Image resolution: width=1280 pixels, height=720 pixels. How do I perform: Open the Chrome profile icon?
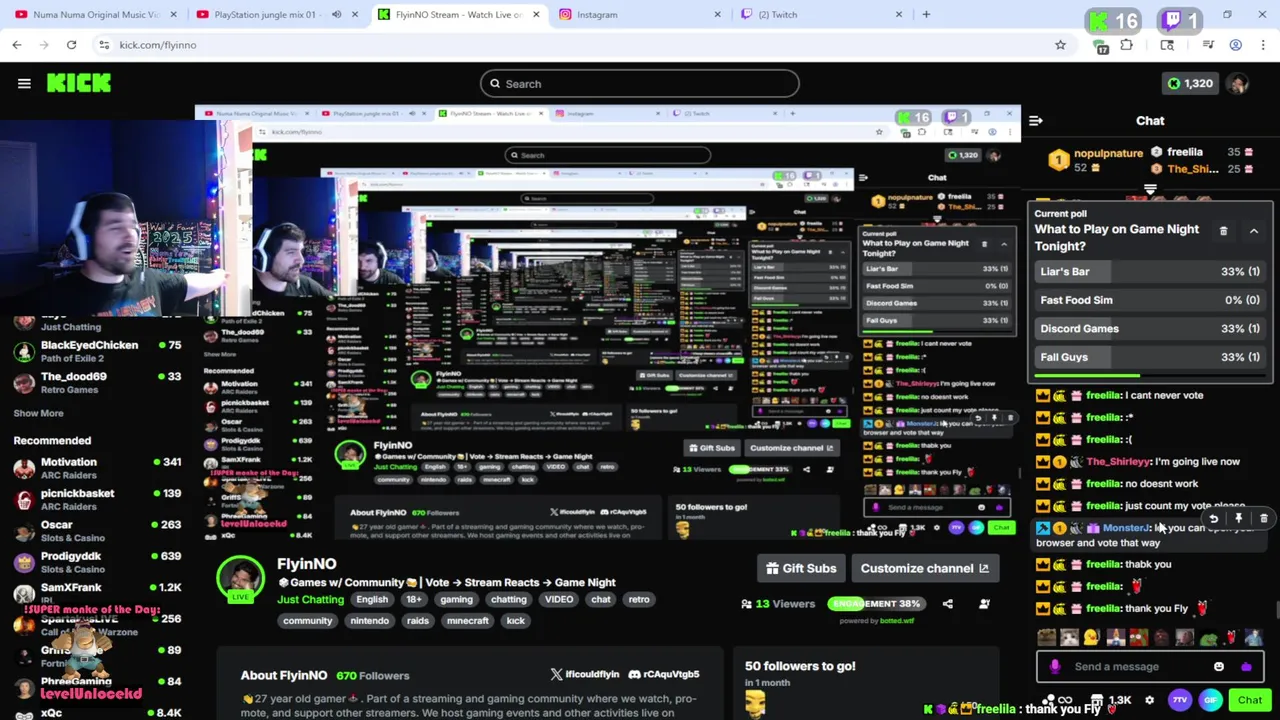coord(1236,45)
